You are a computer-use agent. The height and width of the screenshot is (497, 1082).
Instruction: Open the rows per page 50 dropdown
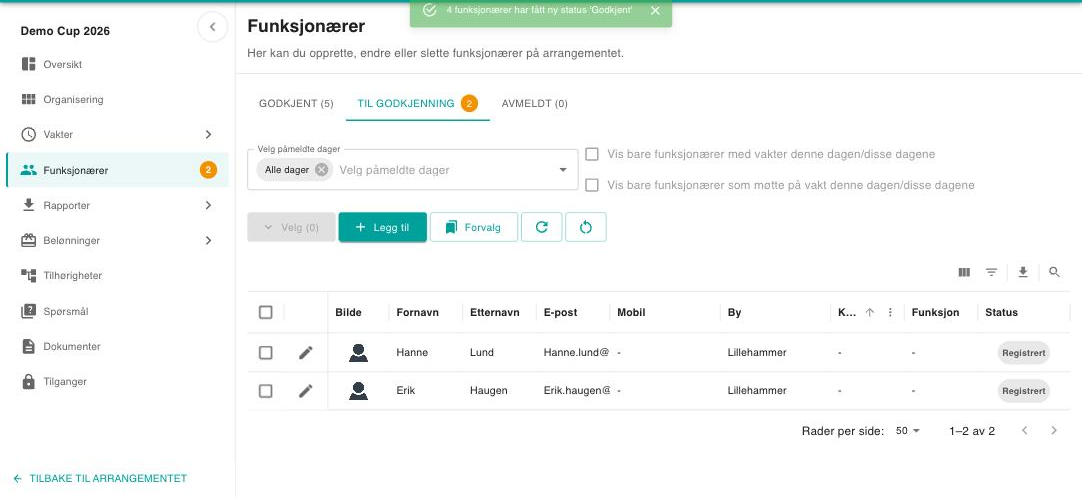point(908,431)
